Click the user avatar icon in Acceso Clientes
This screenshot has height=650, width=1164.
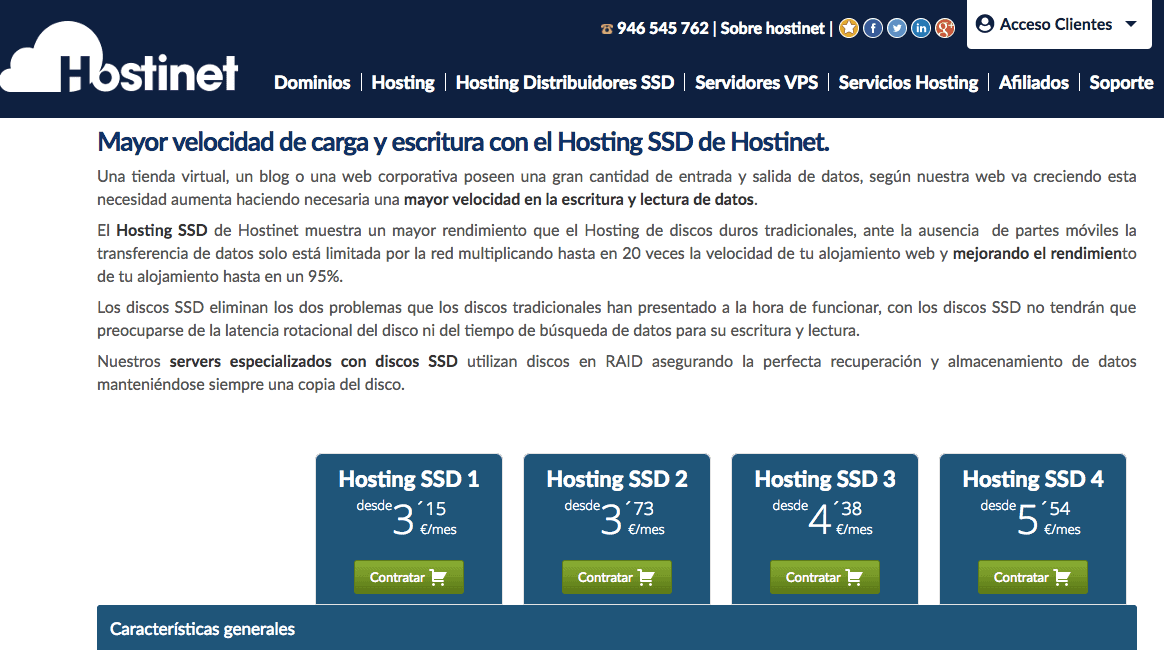click(985, 24)
